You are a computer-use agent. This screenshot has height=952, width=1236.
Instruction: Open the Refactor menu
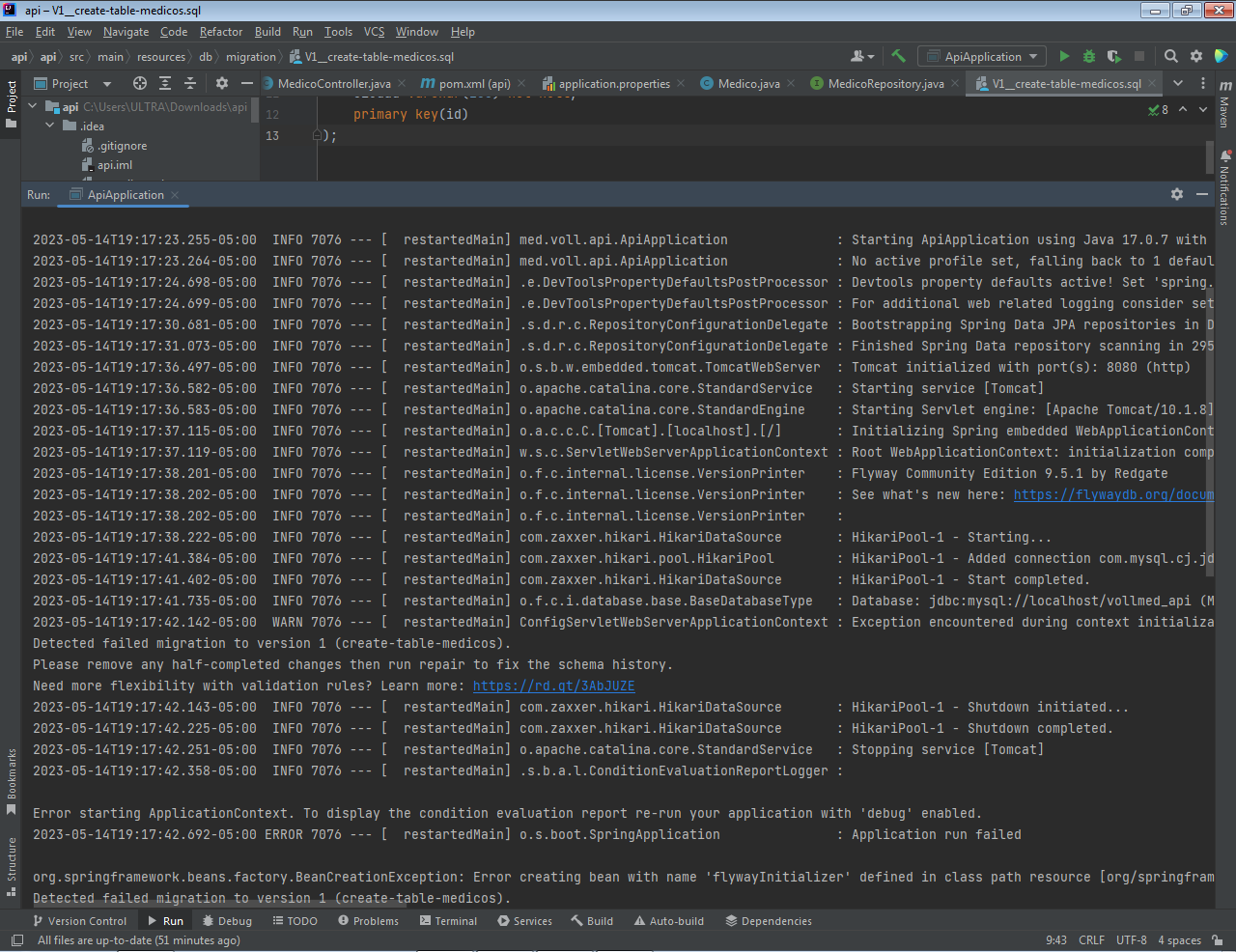click(221, 32)
